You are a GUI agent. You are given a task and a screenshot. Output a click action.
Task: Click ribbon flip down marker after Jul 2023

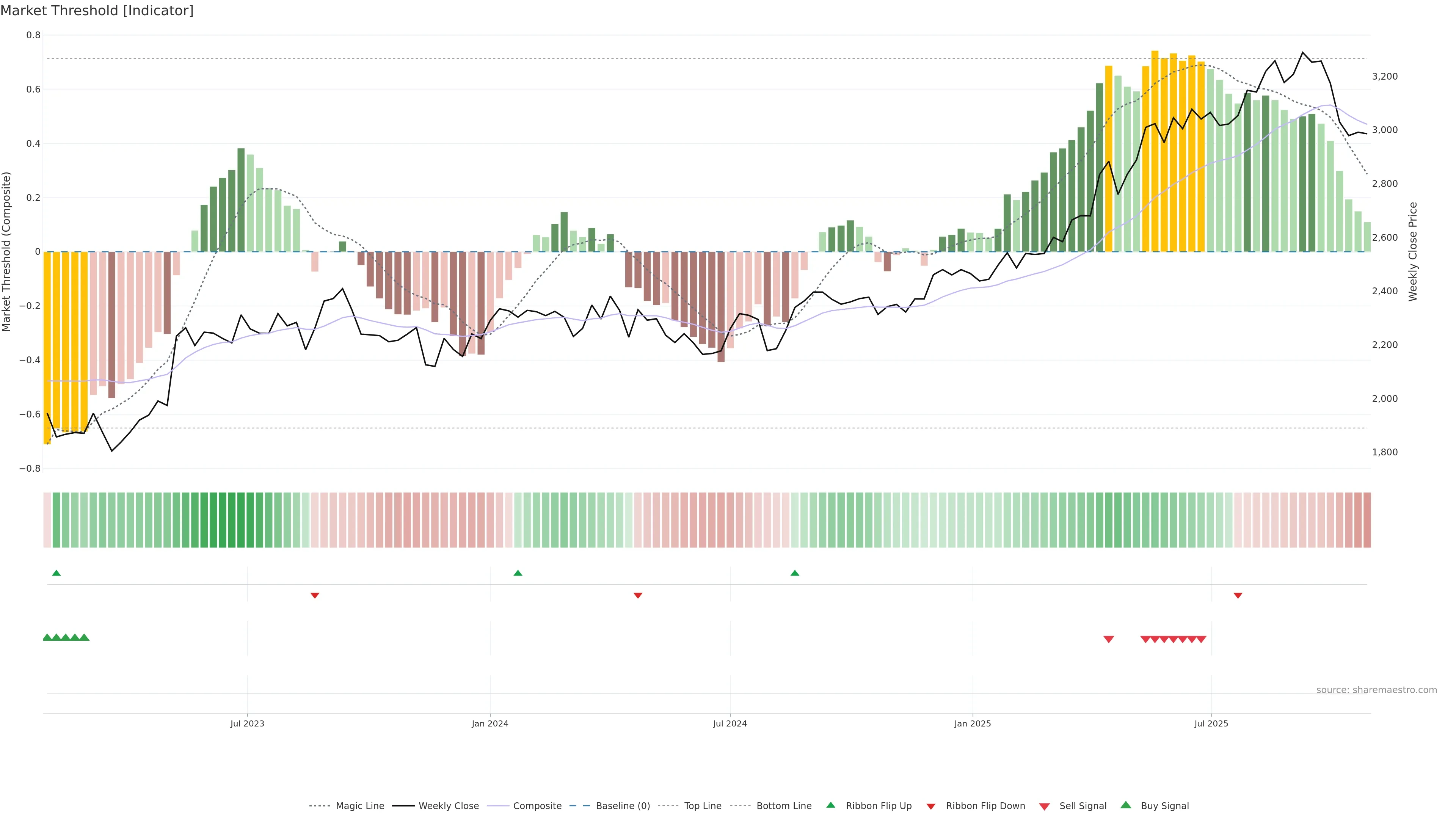pyautogui.click(x=315, y=596)
